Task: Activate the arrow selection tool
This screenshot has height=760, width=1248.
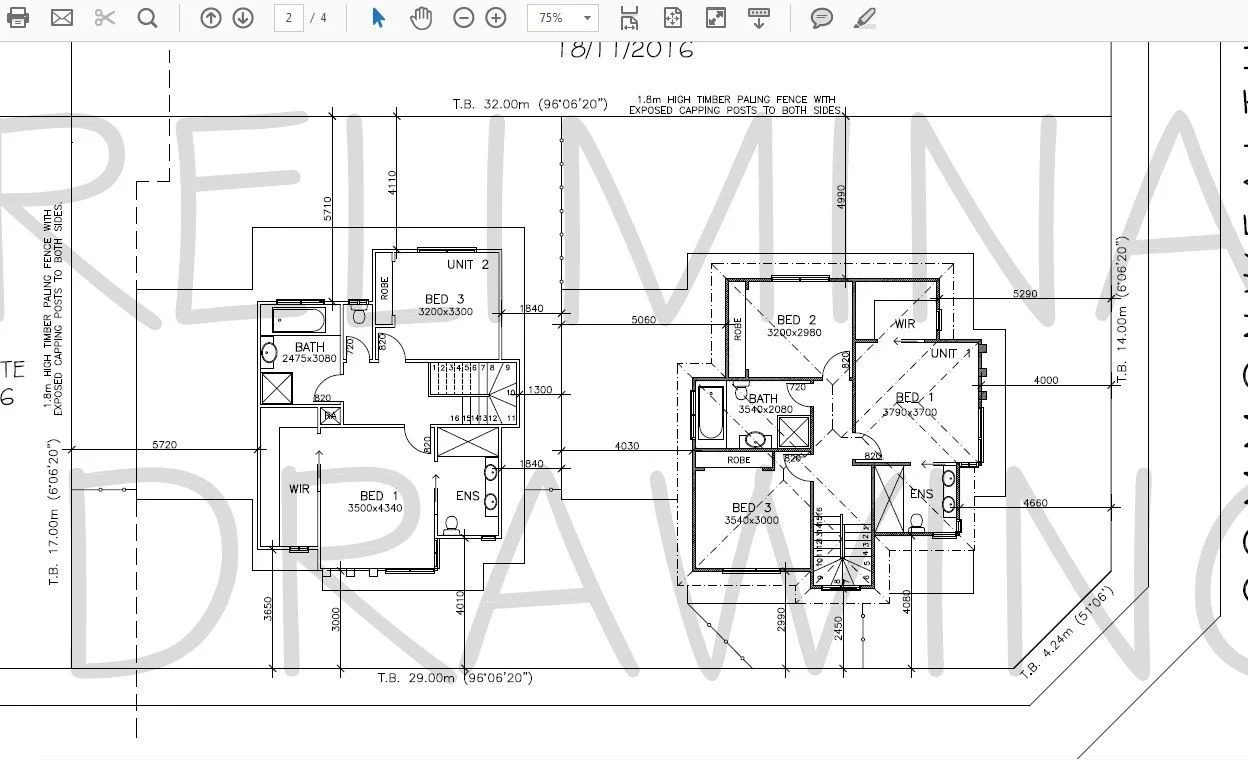Action: pos(378,18)
